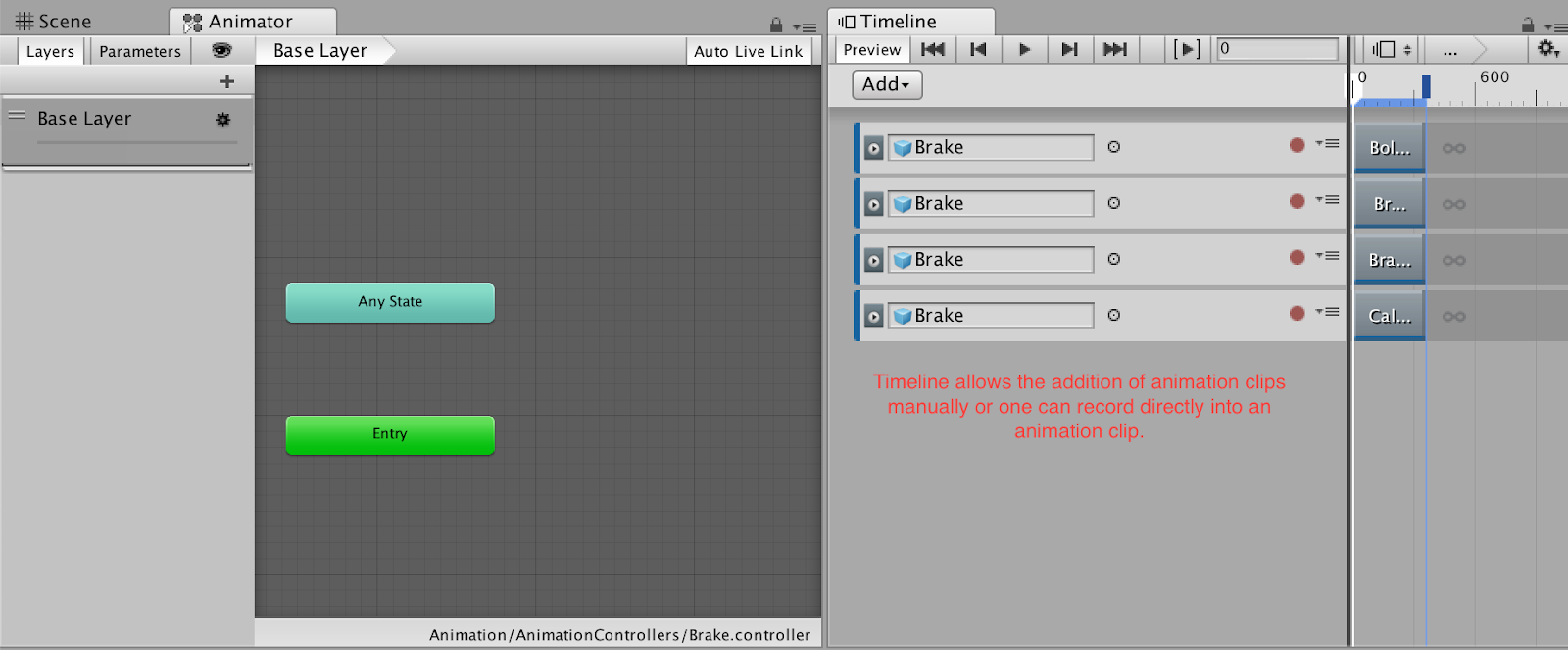This screenshot has width=1568, height=650.
Task: Select the Br... animation clip
Action: [x=1390, y=204]
